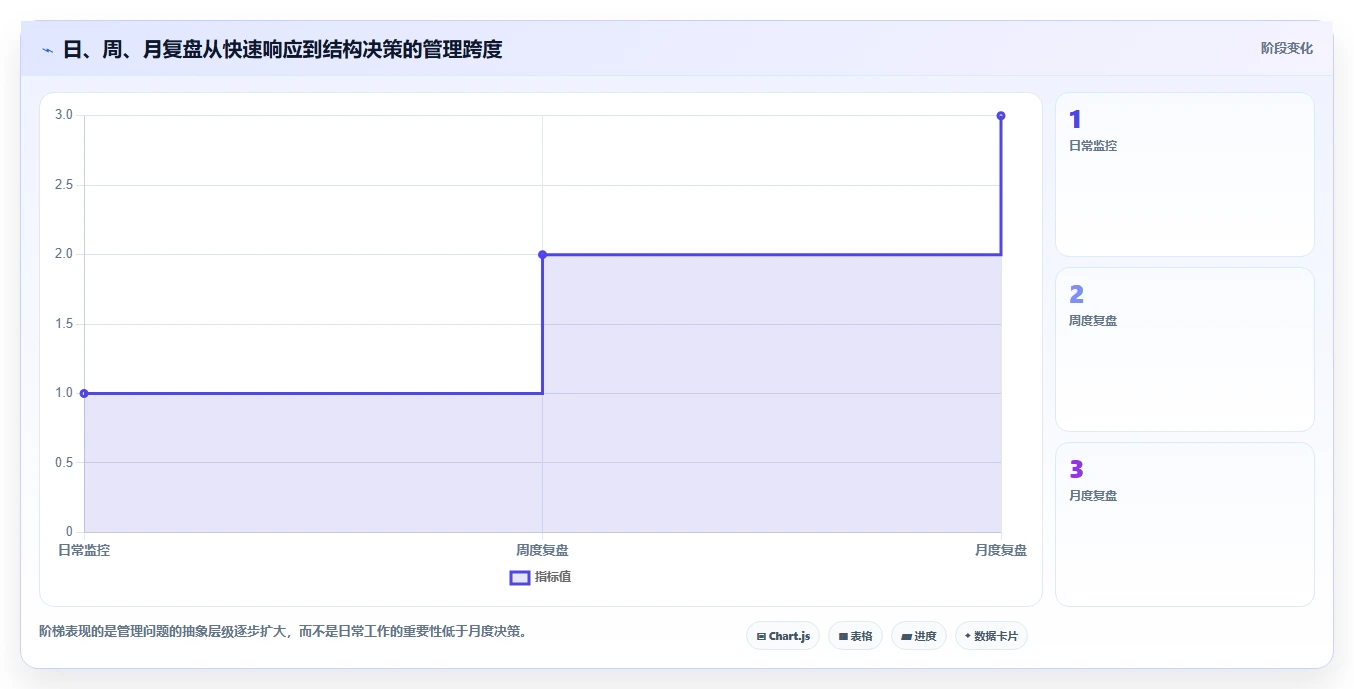Screen dimensions: 1354x689
Task: Click the data point at value 1.0
Action: click(84, 393)
